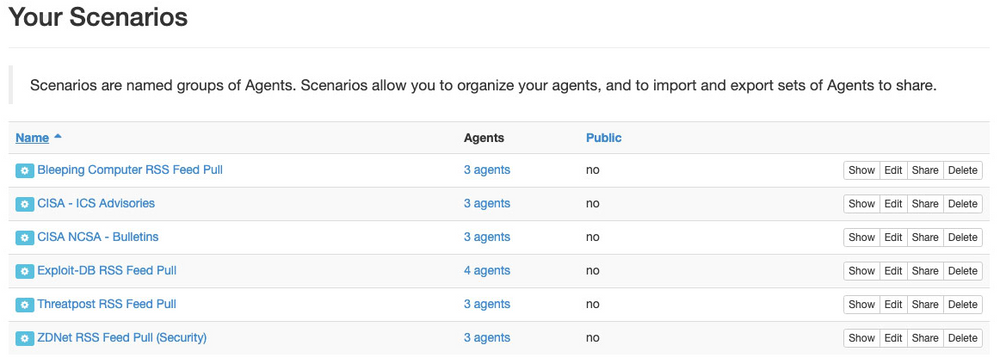Screen dimensions: 1000x364
Task: View 3 agents of Threatpost RSS Feed Pull
Action: point(487,304)
